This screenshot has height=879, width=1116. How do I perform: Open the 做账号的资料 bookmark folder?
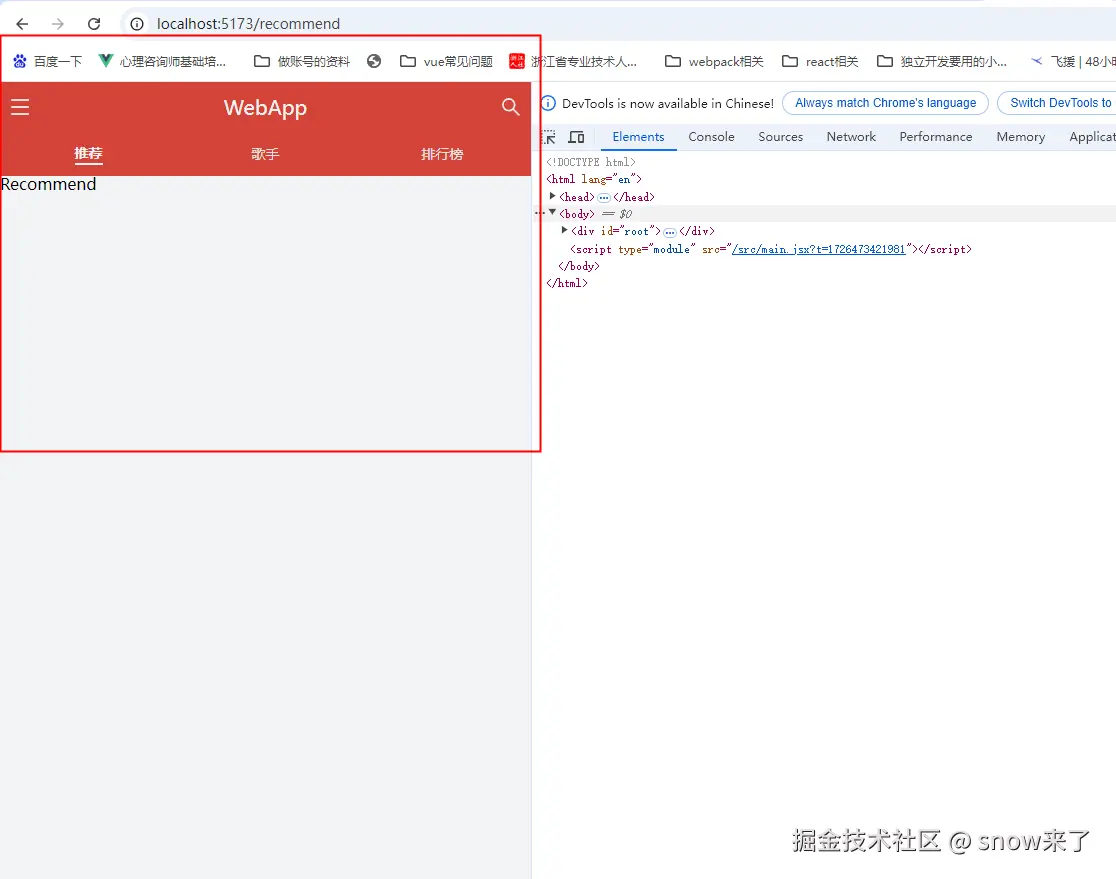point(302,62)
